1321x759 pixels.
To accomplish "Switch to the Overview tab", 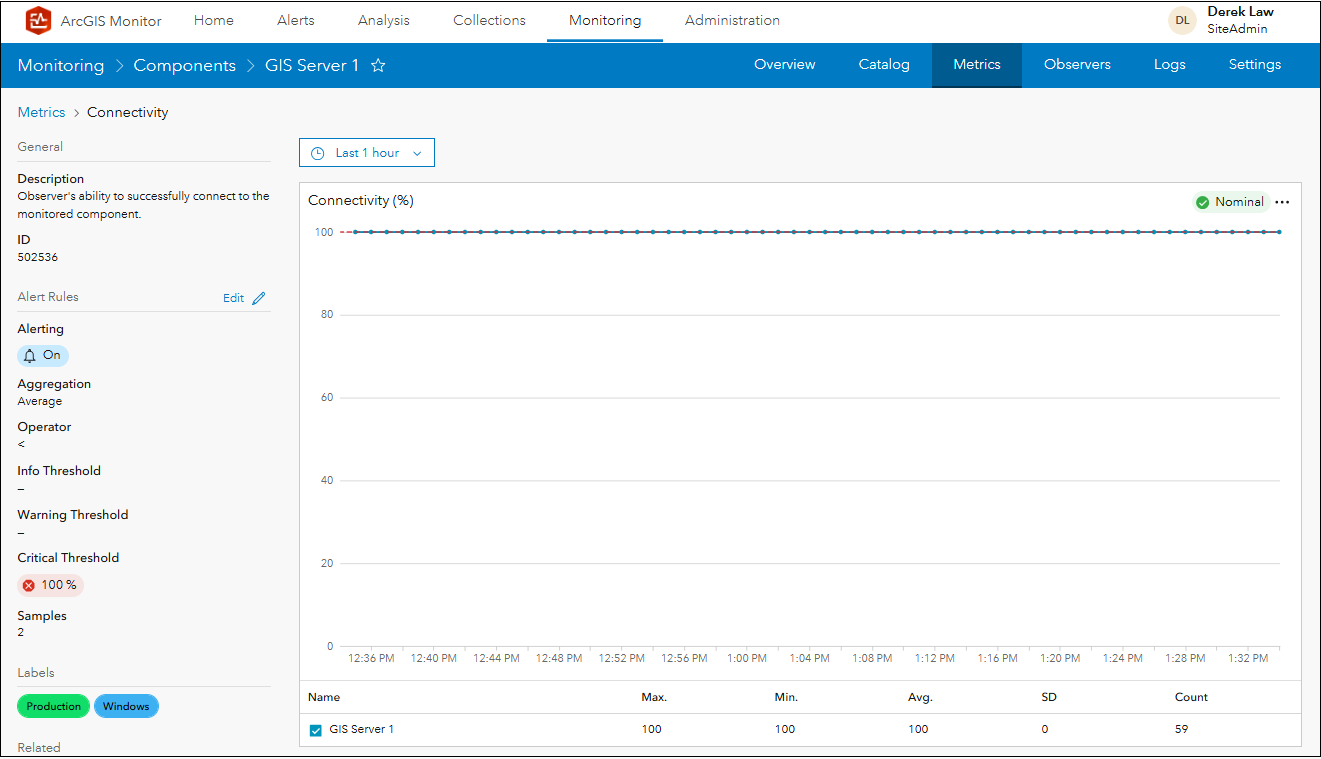I will coord(785,65).
